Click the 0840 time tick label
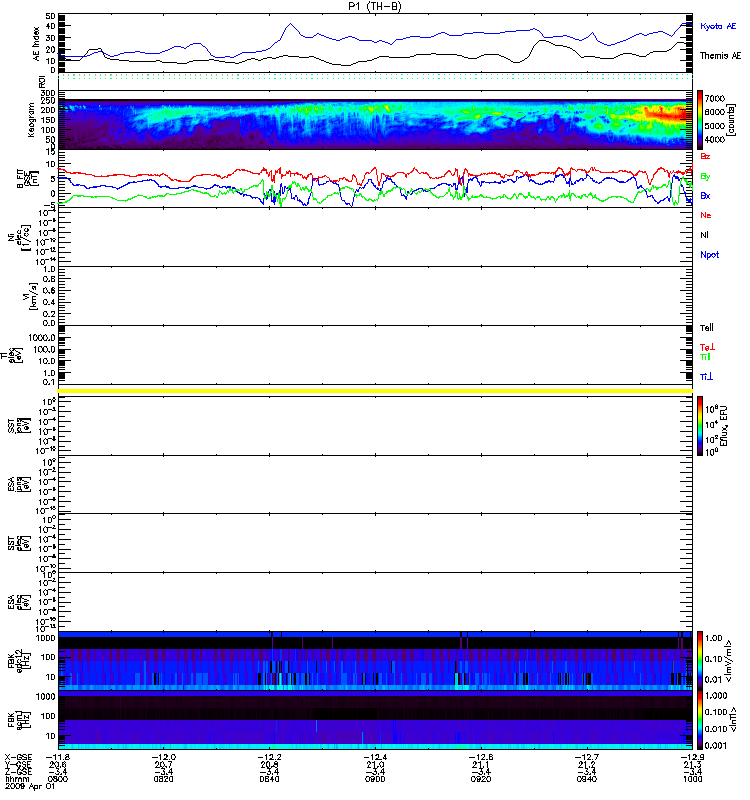 [269, 779]
